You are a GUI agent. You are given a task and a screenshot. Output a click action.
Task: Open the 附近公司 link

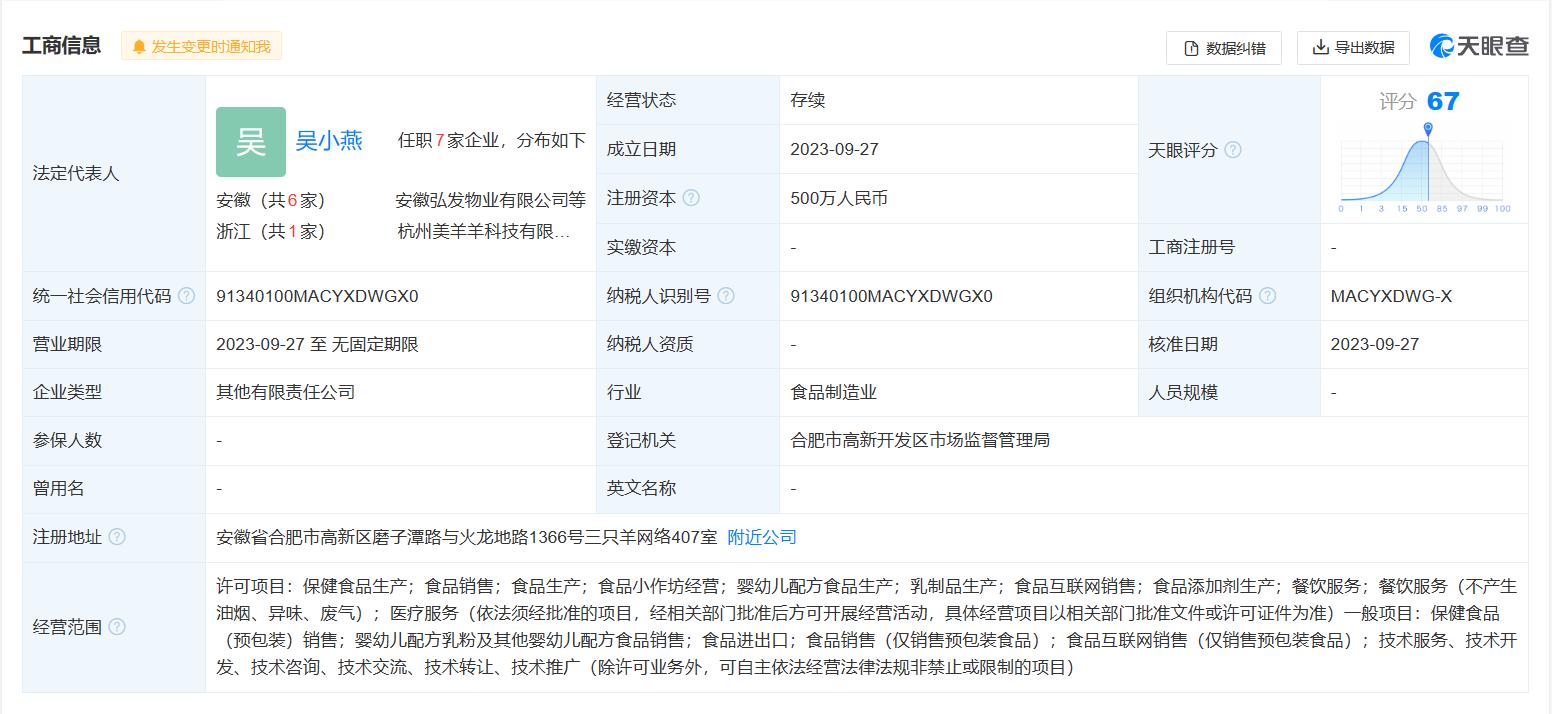[762, 537]
